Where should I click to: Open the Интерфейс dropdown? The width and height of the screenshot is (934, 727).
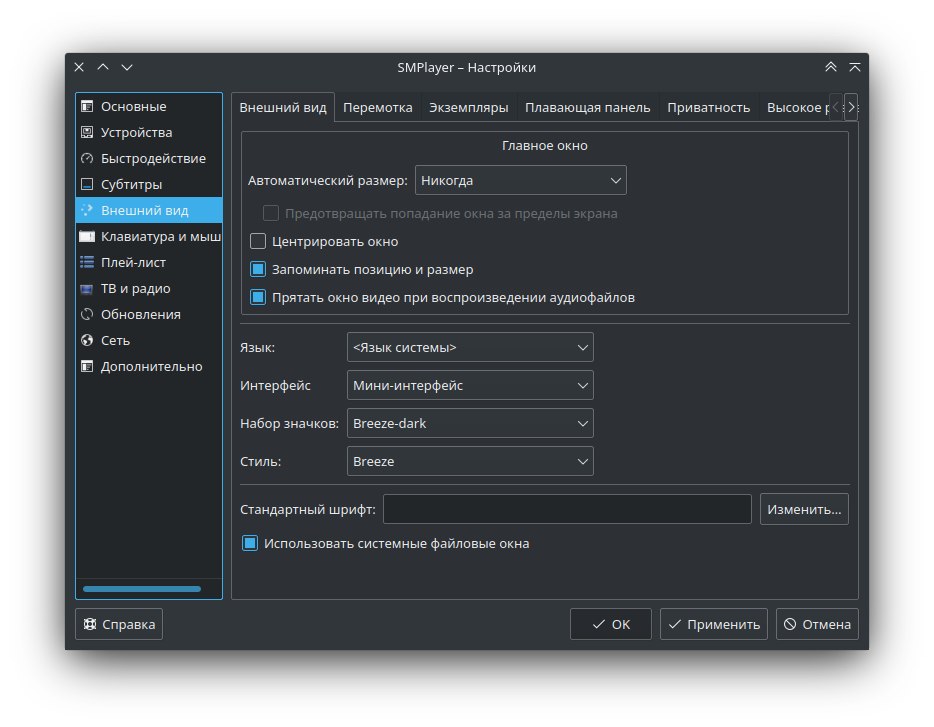(470, 386)
